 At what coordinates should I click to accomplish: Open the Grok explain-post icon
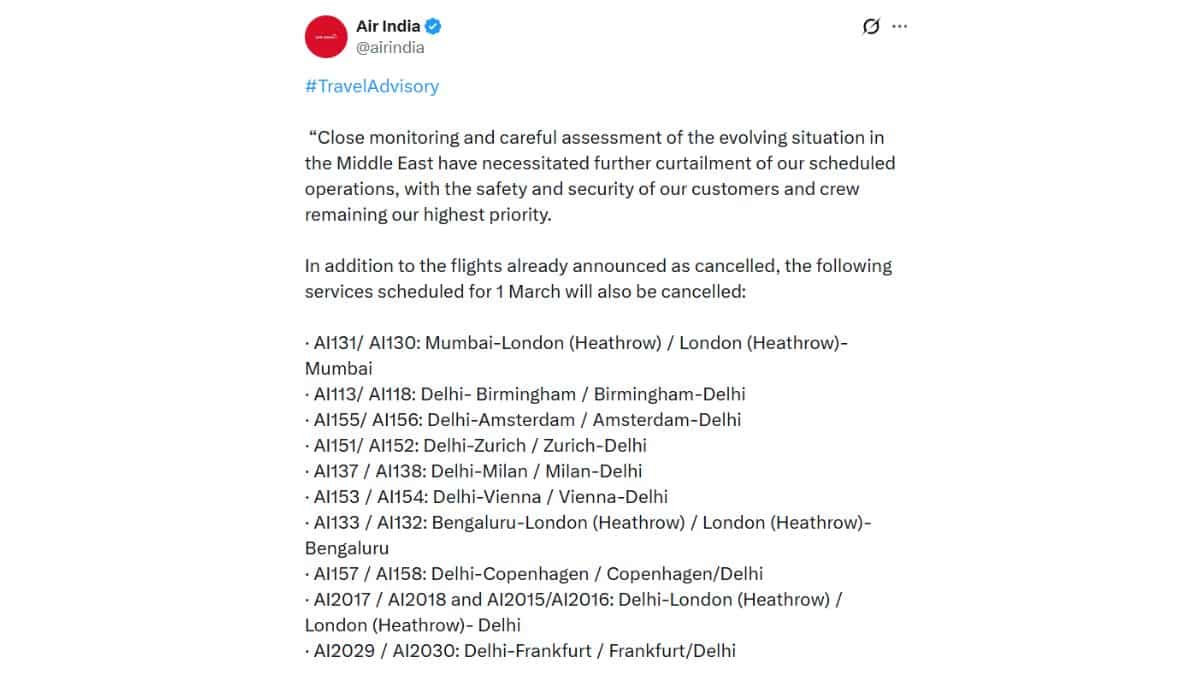click(x=870, y=27)
